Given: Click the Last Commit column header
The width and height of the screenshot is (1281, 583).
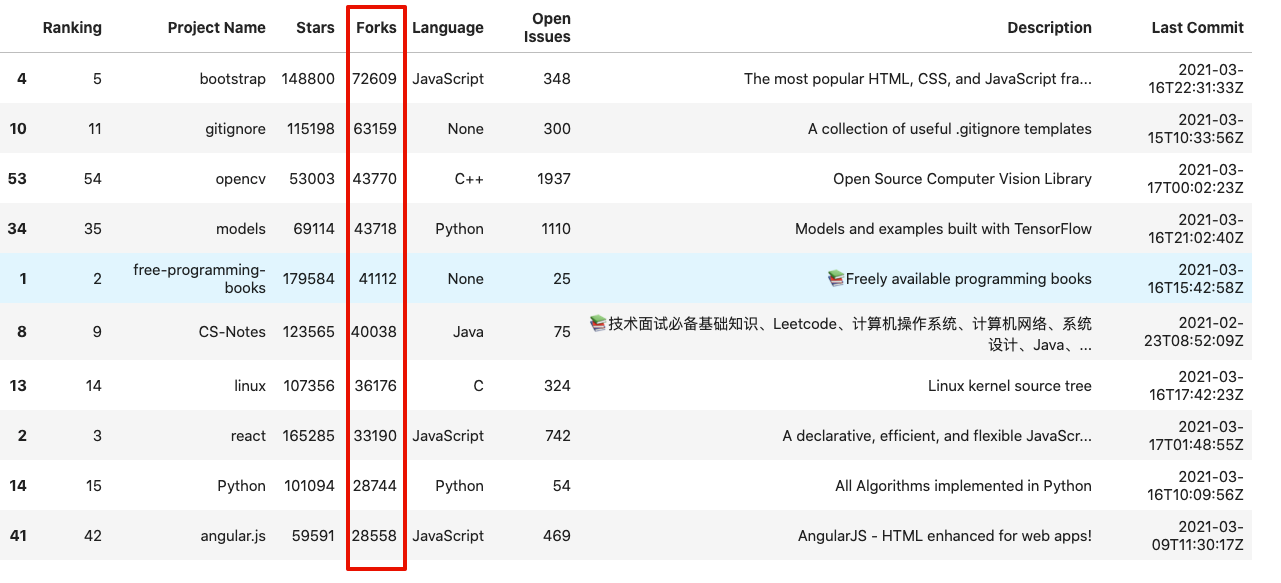Looking at the screenshot, I should coord(1198,28).
